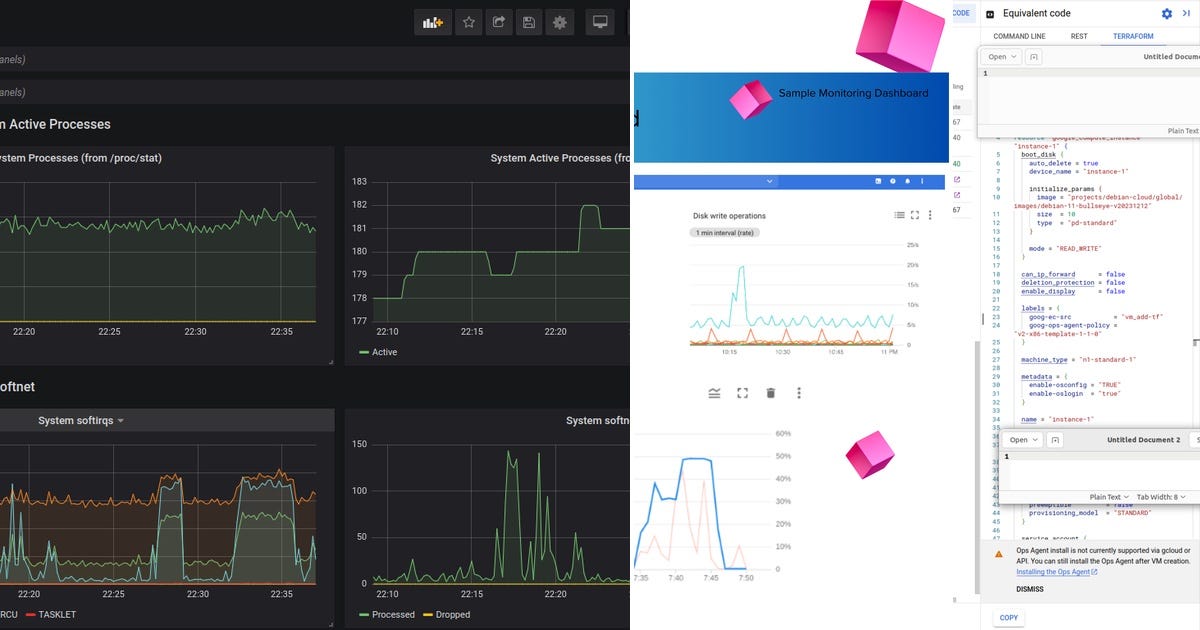Screen dimensions: 1200x630
Task: Open the Open file dropdown in the editor
Action: [1001, 57]
